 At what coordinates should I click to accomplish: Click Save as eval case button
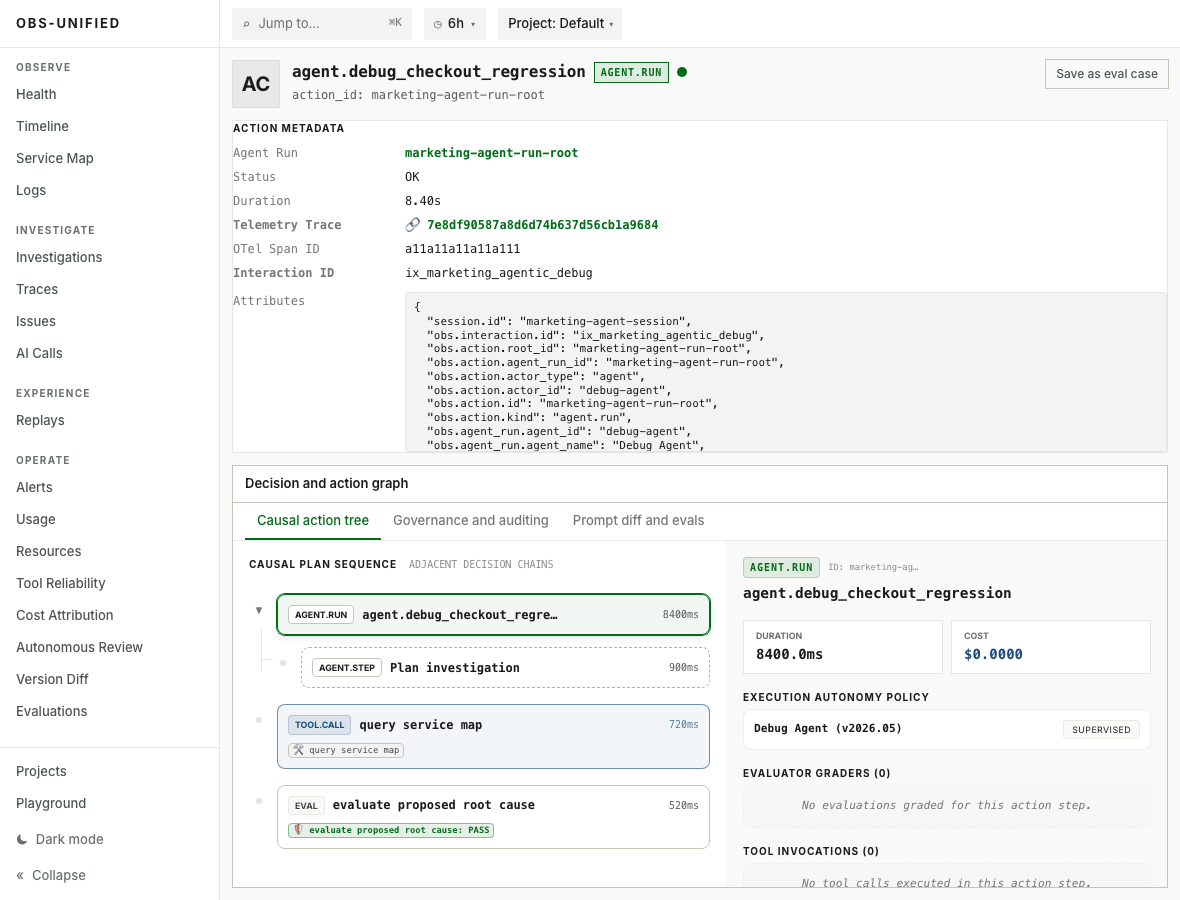1106,74
